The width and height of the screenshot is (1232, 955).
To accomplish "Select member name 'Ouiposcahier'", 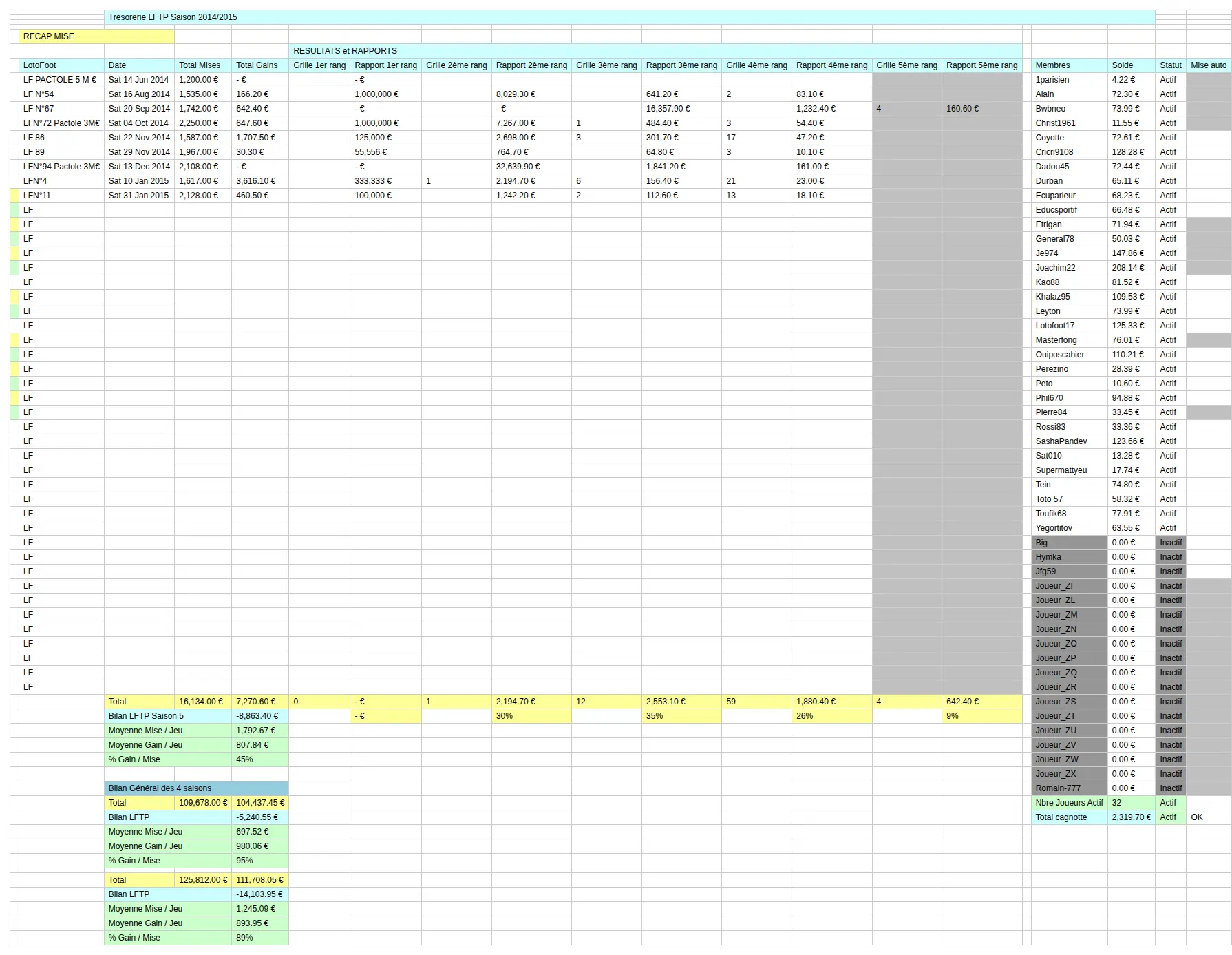I will [x=1070, y=355].
